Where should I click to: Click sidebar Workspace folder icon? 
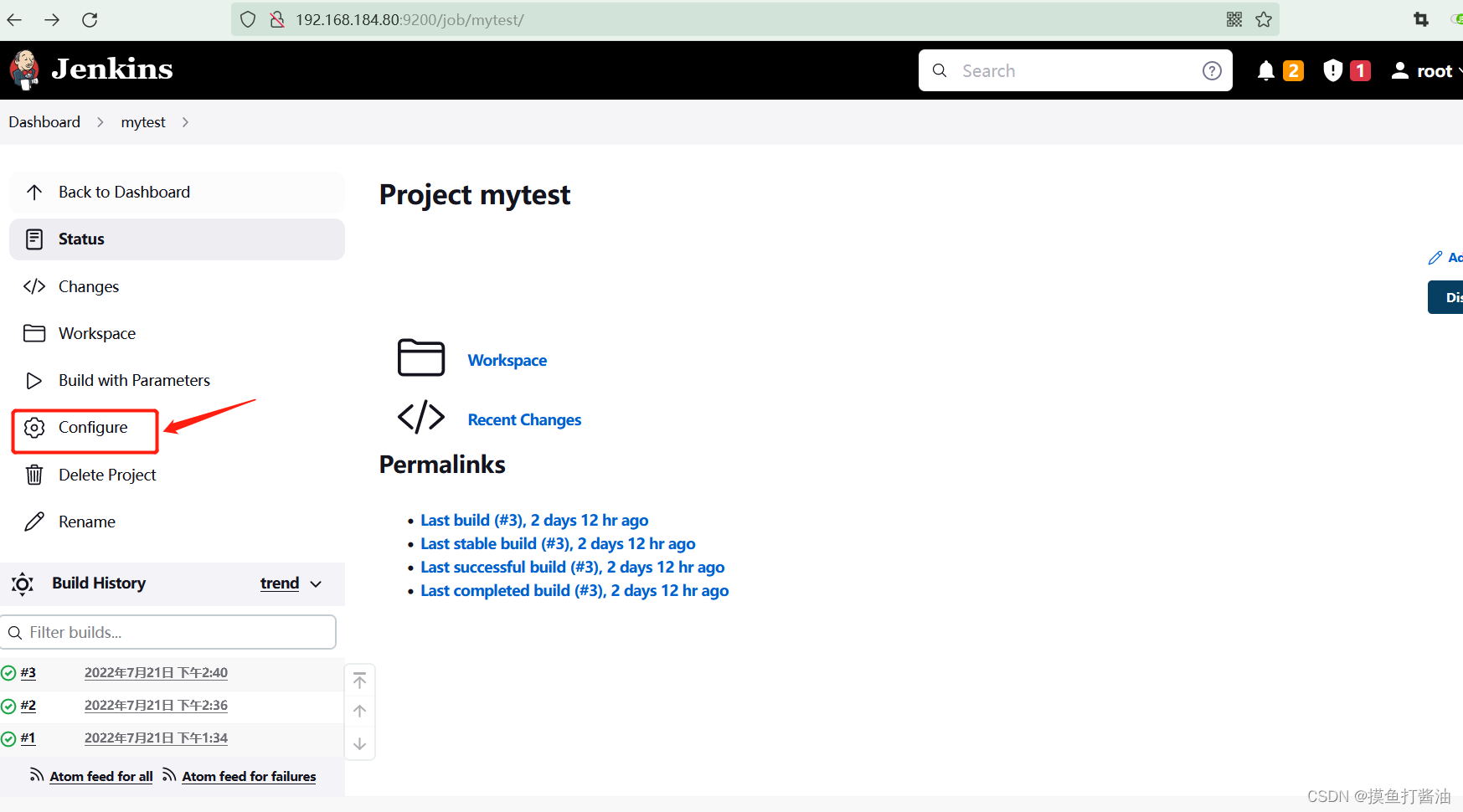pos(34,333)
